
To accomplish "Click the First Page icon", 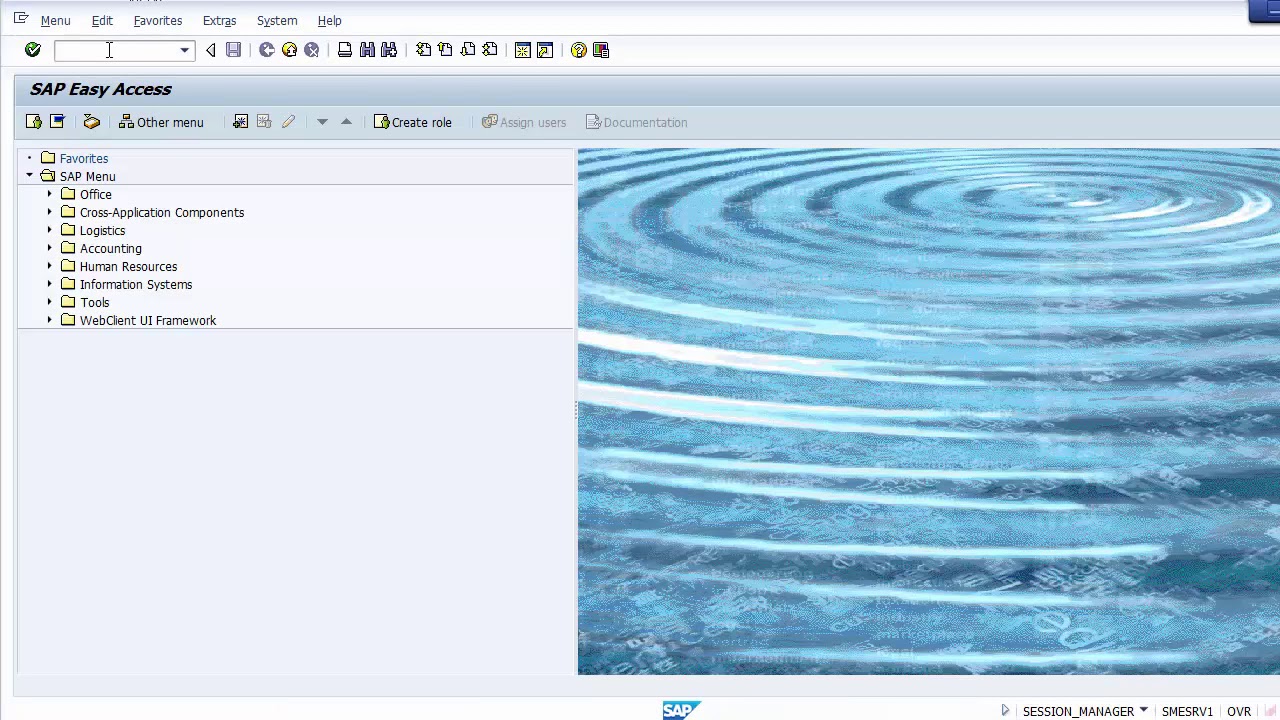I will tap(424, 50).
